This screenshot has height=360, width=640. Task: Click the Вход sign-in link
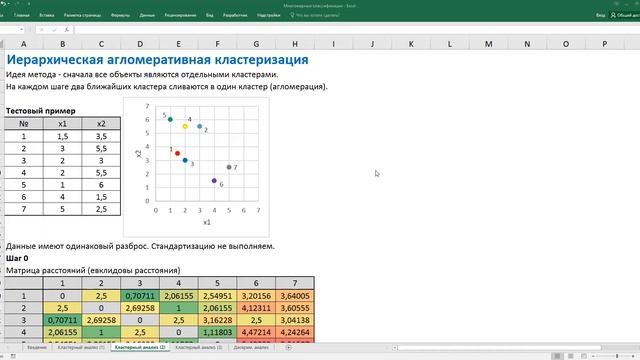pos(600,15)
